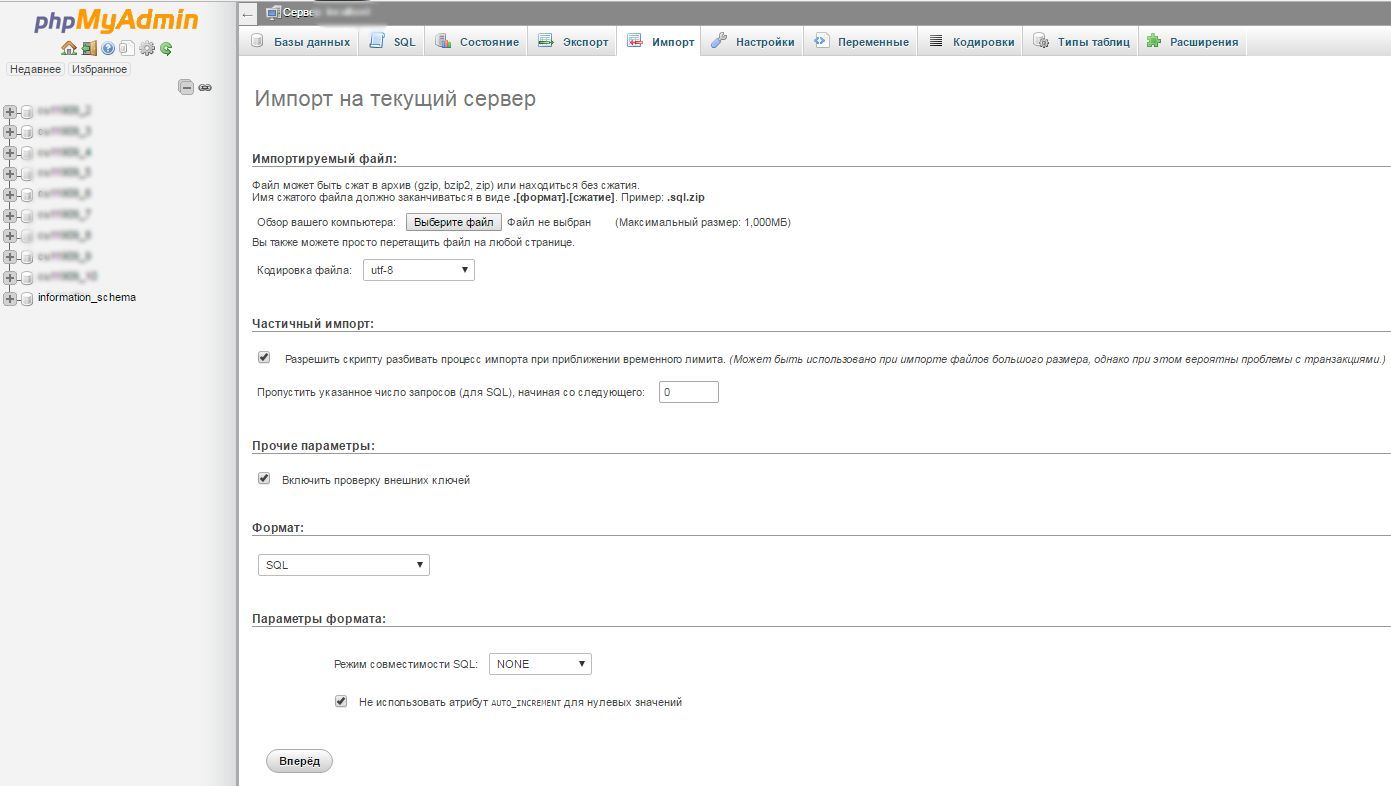
Task: Click the collapse all minus icon
Action: coord(186,87)
